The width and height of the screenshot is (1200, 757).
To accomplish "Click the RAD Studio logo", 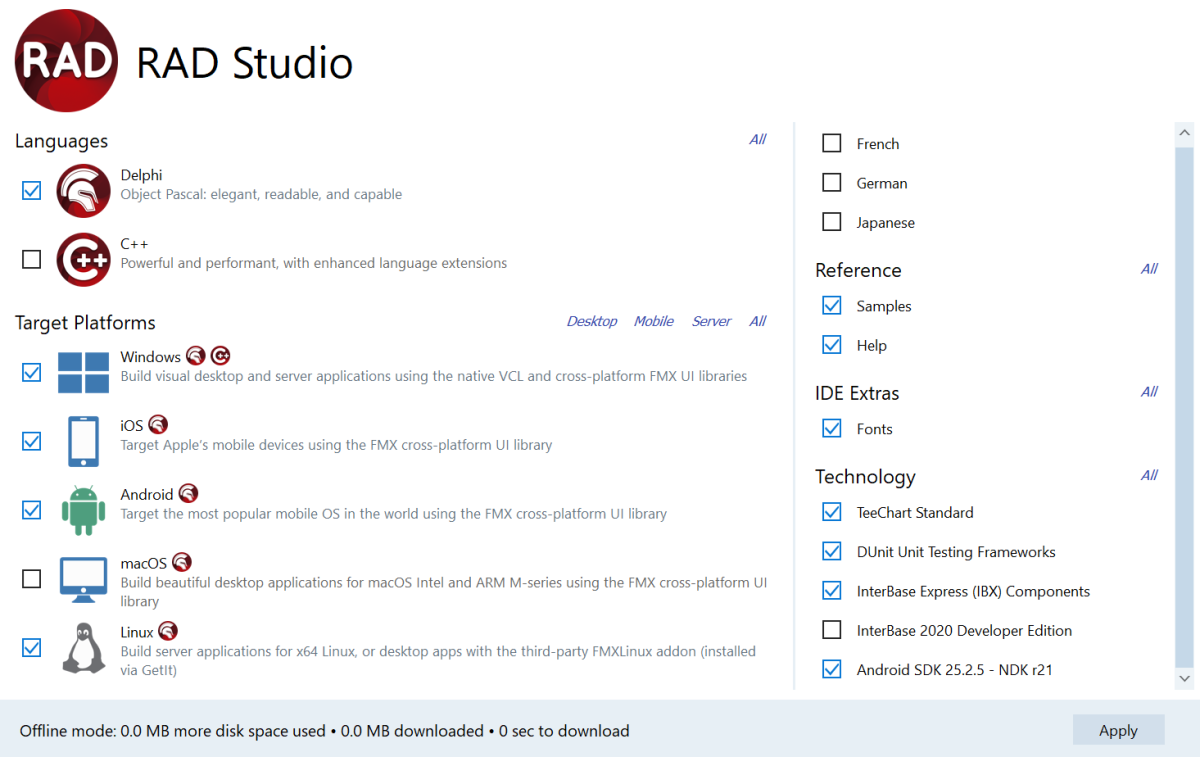I will coord(66,61).
